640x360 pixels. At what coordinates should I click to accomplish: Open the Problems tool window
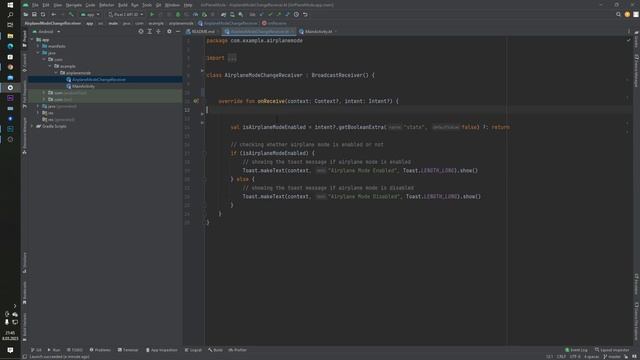100,350
